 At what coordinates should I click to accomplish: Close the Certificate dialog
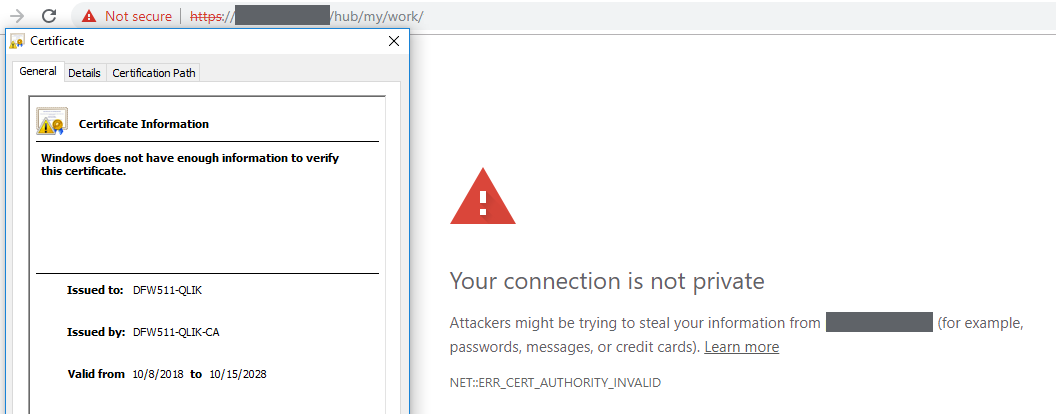click(394, 41)
